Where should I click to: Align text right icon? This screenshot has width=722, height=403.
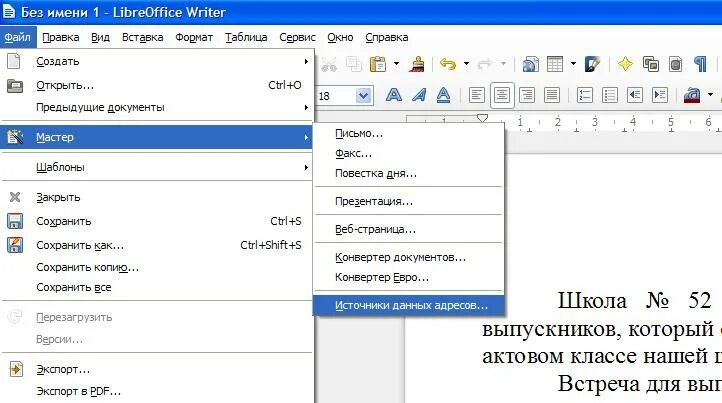(x=526, y=95)
